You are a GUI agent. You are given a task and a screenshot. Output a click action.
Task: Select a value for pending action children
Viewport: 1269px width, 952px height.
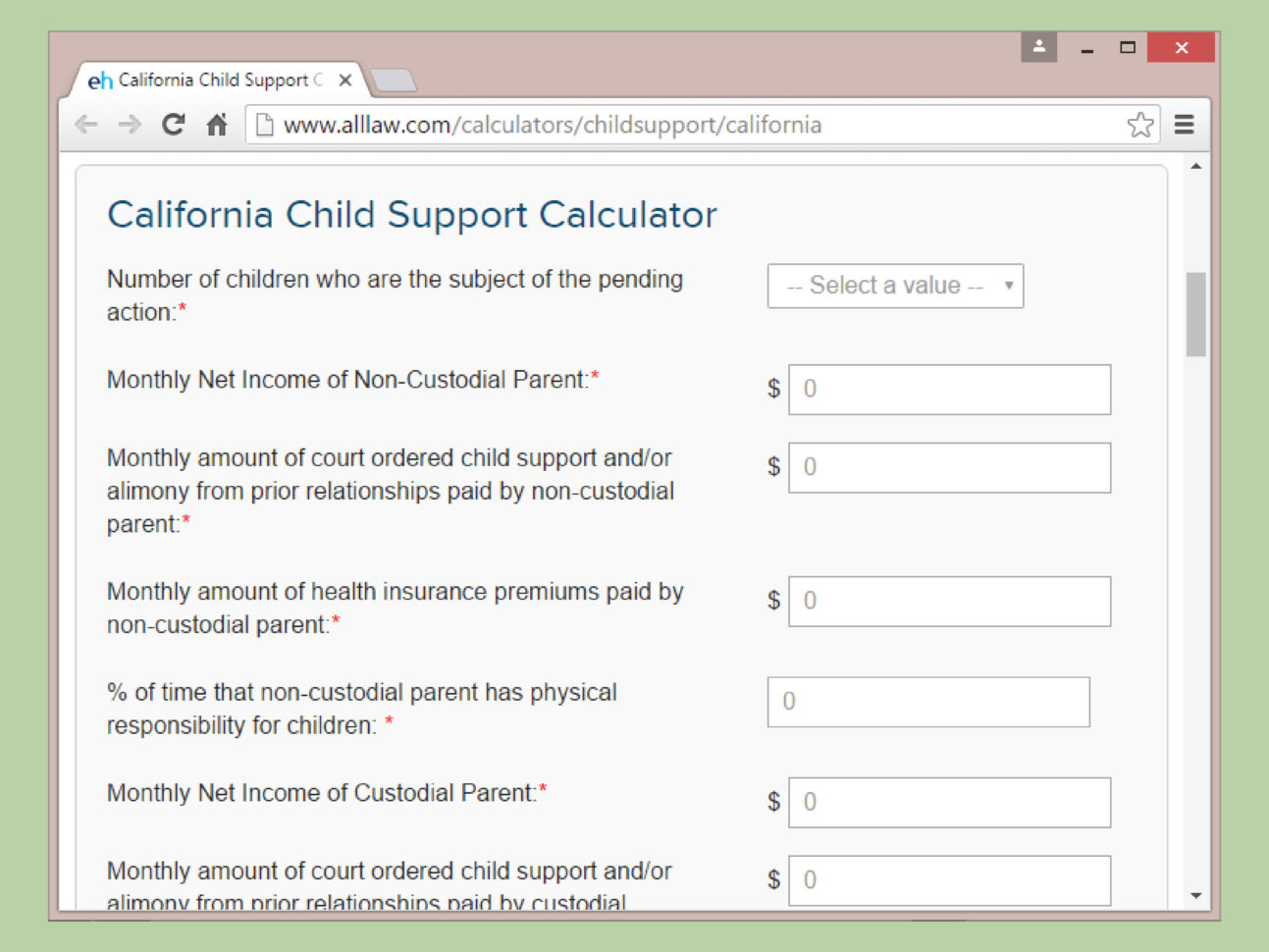click(x=894, y=286)
